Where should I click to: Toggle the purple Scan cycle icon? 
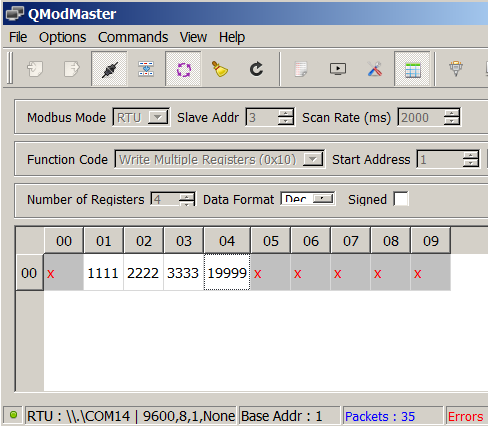[x=183, y=69]
